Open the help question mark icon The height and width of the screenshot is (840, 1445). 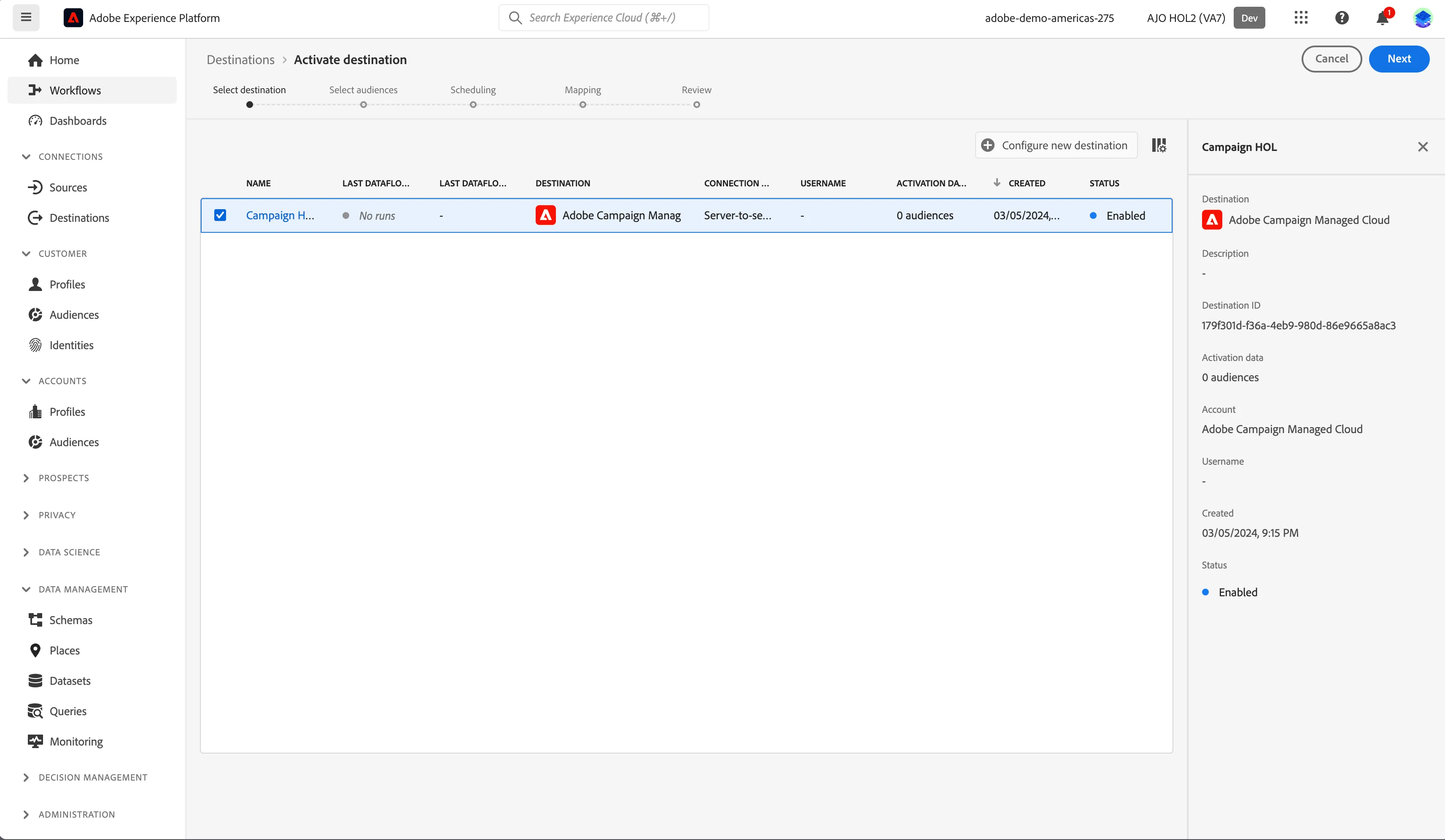(x=1342, y=18)
